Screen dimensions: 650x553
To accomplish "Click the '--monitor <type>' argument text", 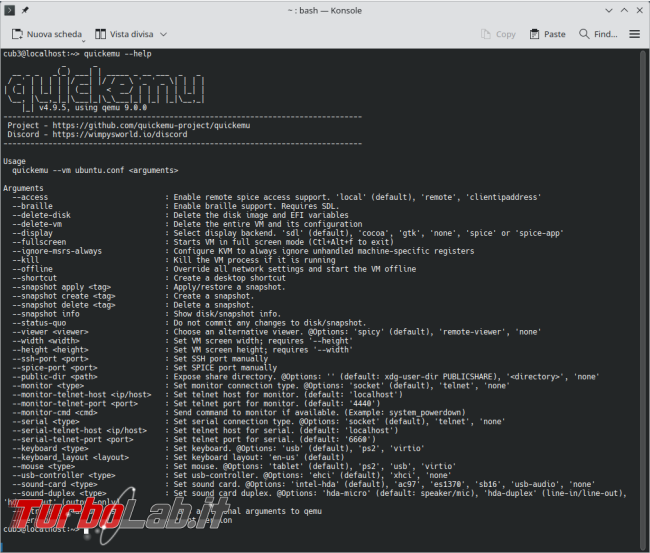I will [x=48, y=386].
